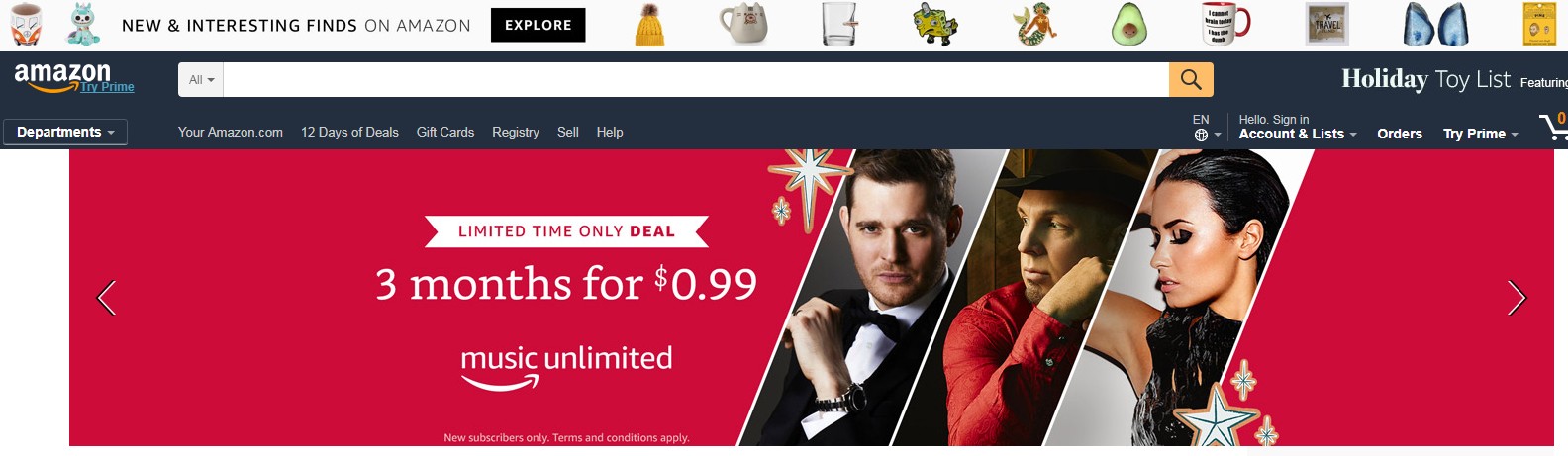Open the Try Prime dropdown in navigation
Viewport: 1568px width, 456px height.
[1480, 134]
